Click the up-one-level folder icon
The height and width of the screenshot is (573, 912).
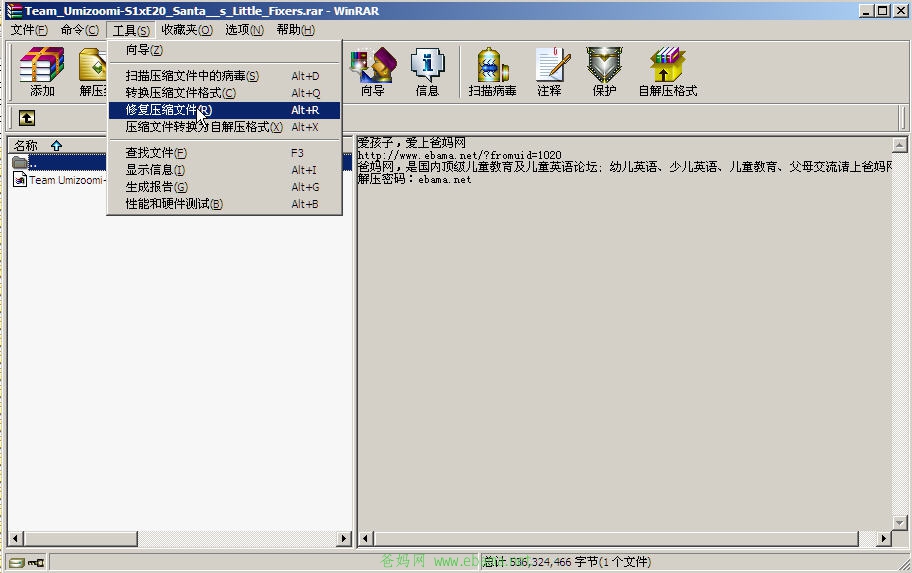(x=27, y=118)
